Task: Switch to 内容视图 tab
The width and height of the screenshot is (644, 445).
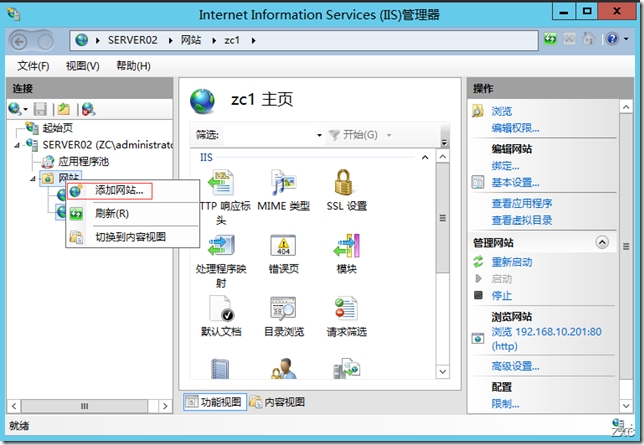Action: click(x=277, y=402)
